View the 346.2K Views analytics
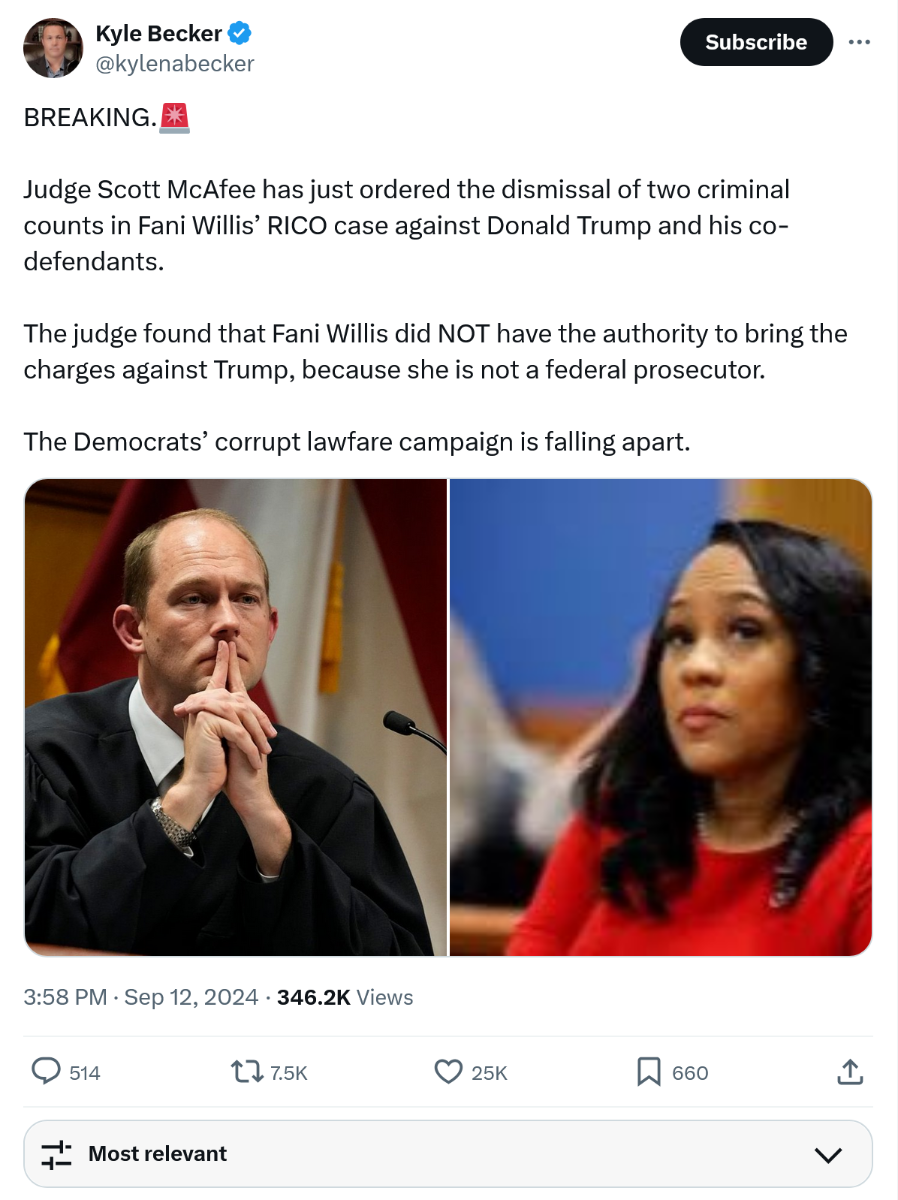This screenshot has height=1200, width=898. (x=345, y=997)
